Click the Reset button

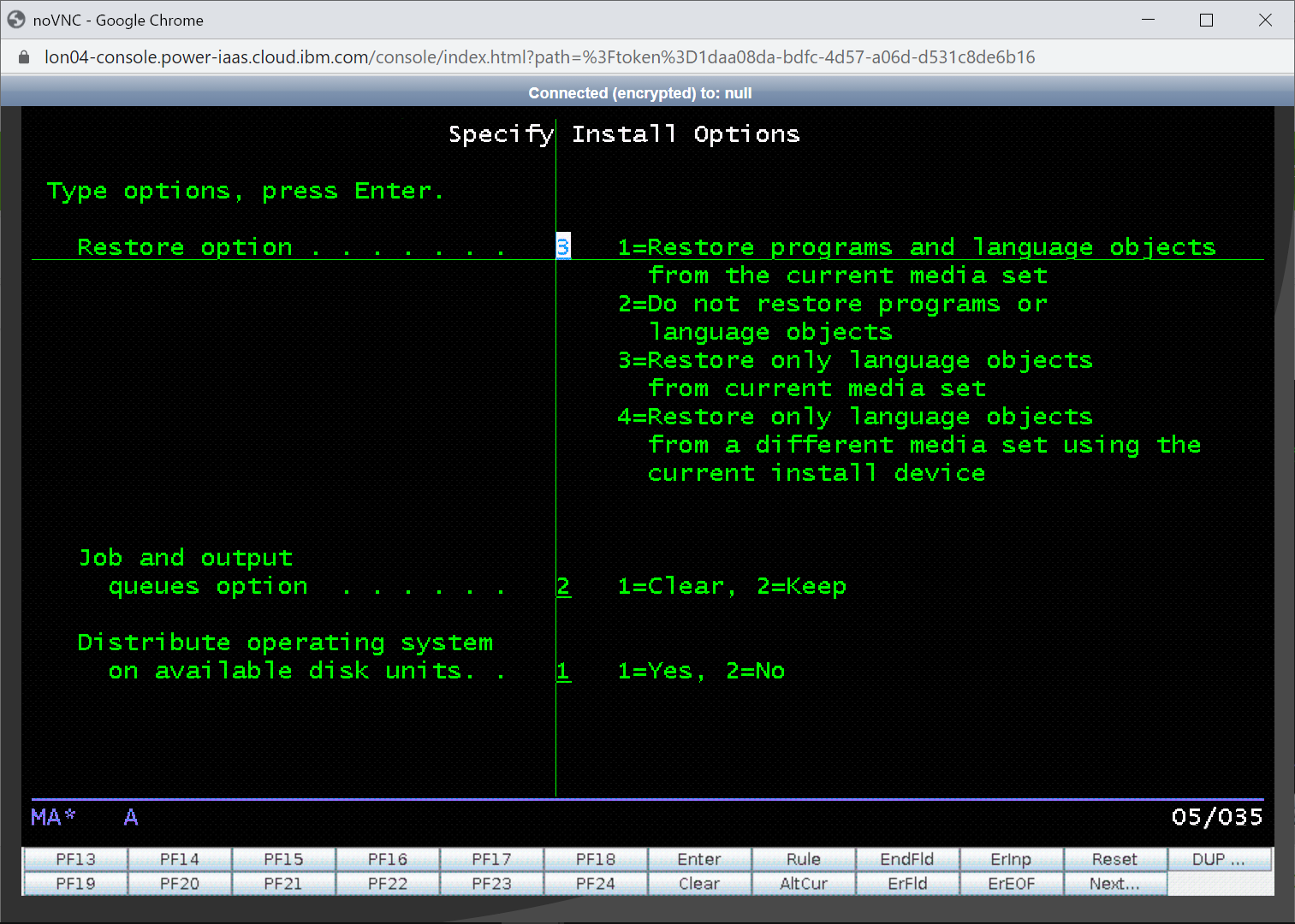pyautogui.click(x=1115, y=859)
